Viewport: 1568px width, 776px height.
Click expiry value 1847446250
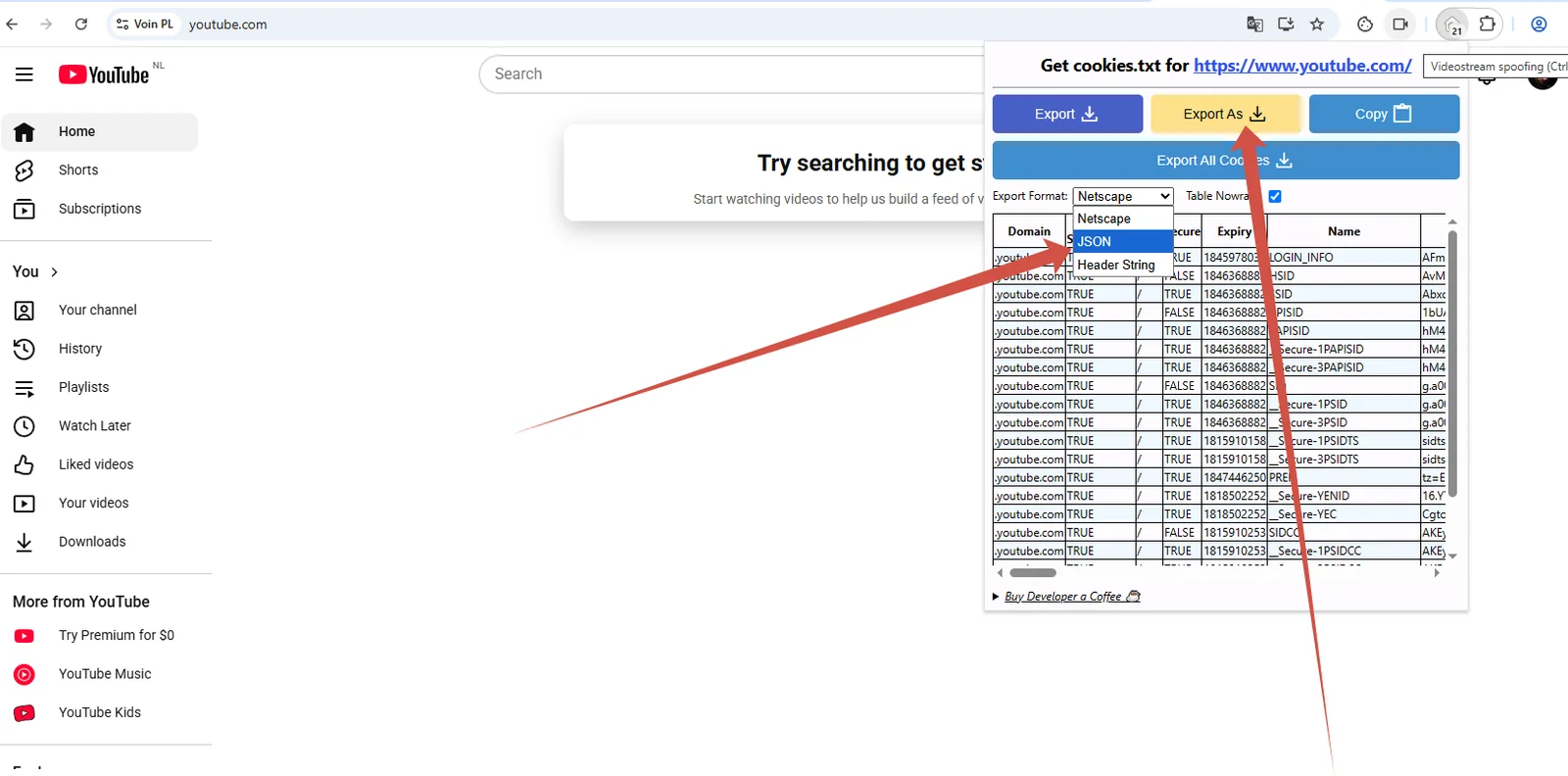click(x=1234, y=478)
